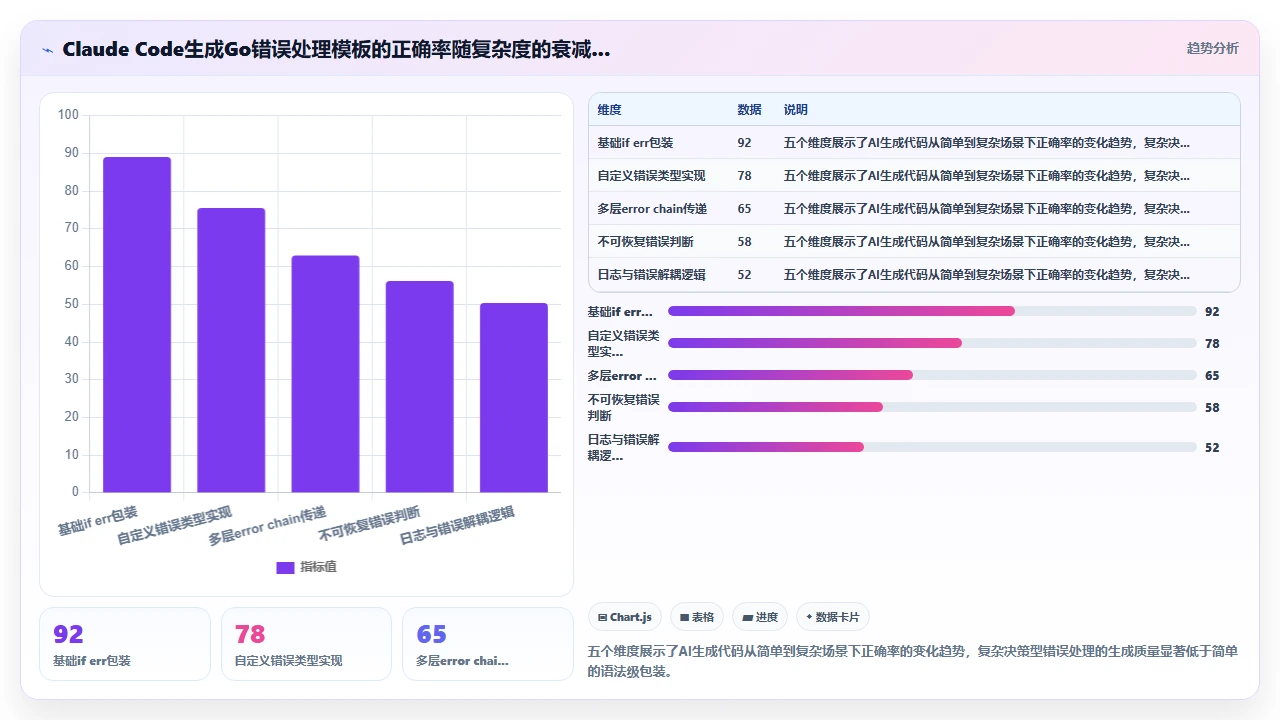Click the 数据 column header

tap(749, 110)
